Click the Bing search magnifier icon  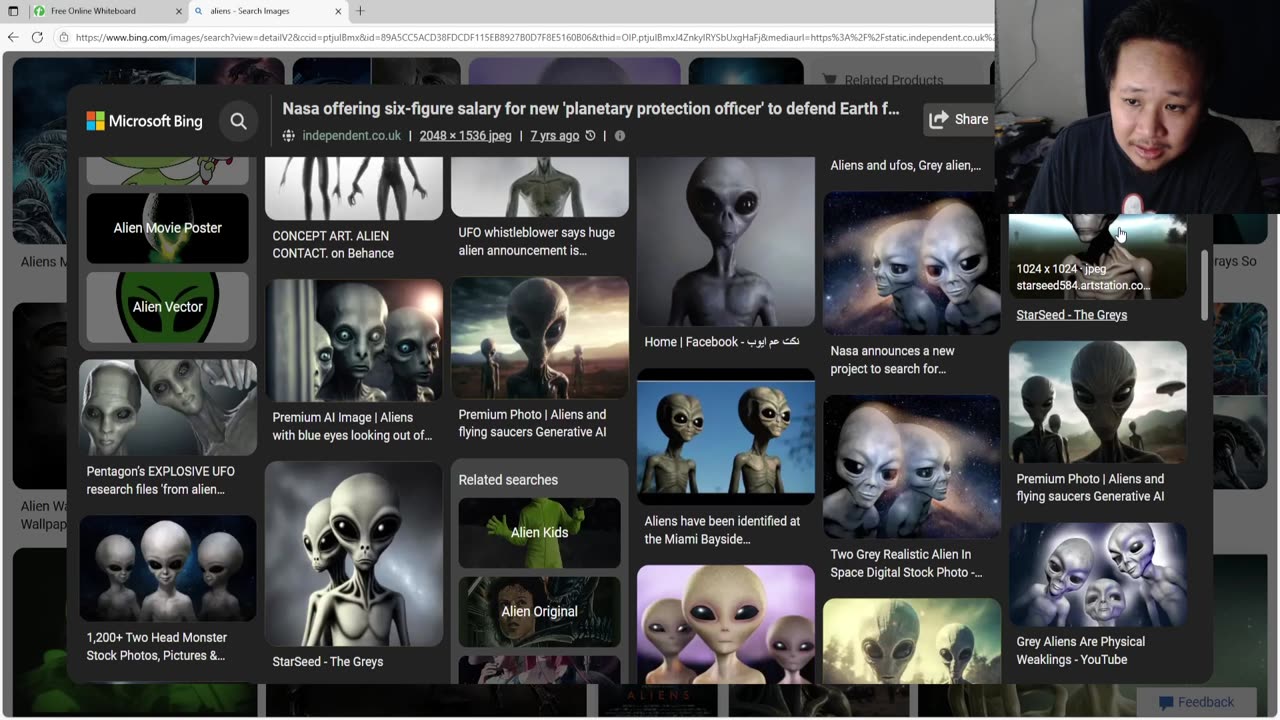(x=238, y=121)
